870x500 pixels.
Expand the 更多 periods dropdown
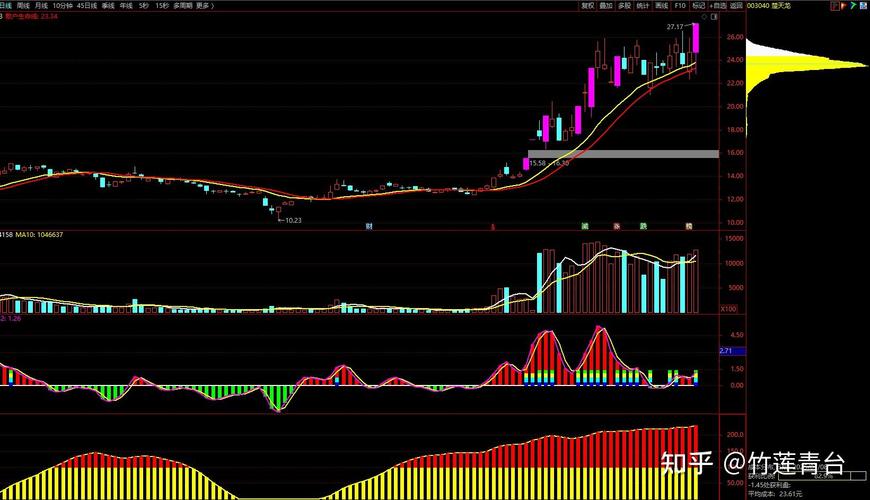204,5
